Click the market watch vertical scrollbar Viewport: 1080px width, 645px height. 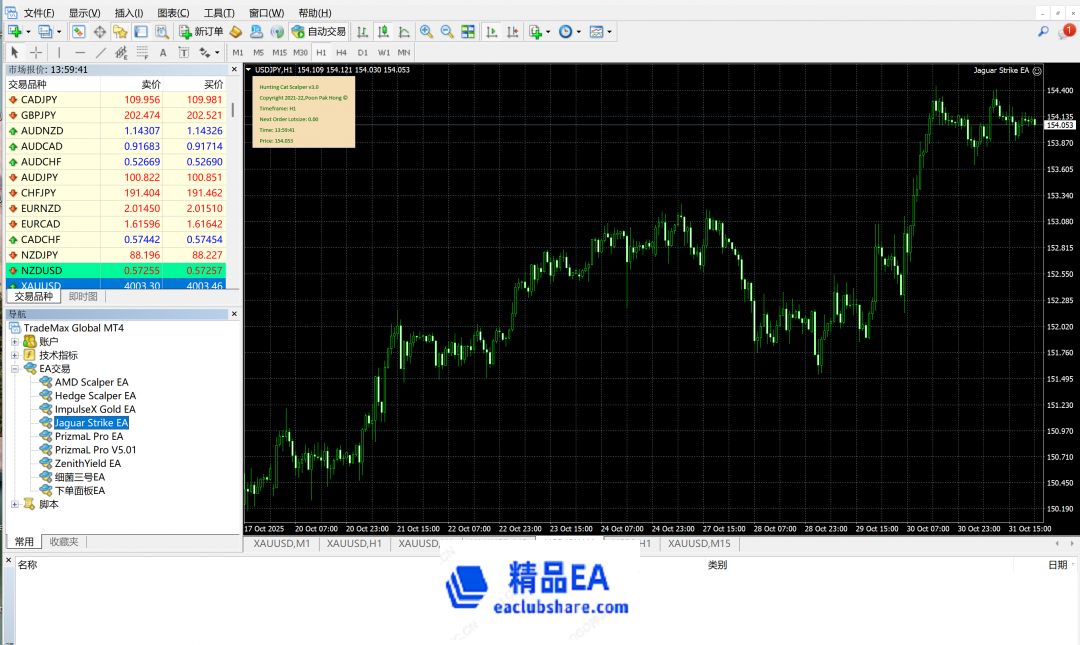click(234, 180)
